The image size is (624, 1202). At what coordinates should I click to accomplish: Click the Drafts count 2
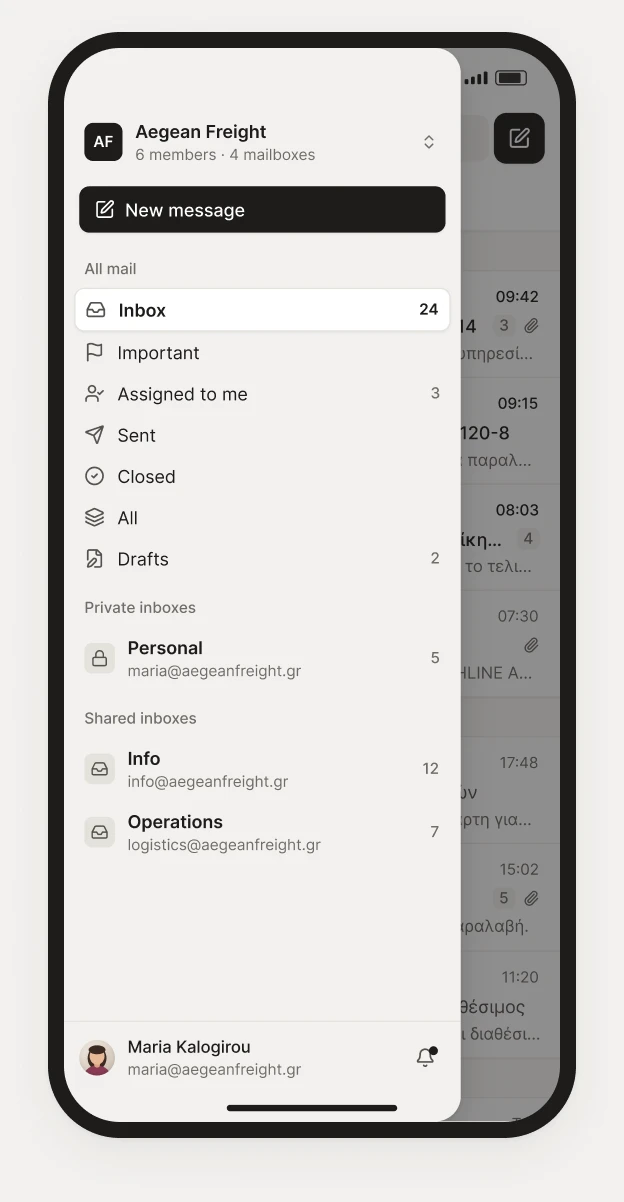click(x=435, y=559)
